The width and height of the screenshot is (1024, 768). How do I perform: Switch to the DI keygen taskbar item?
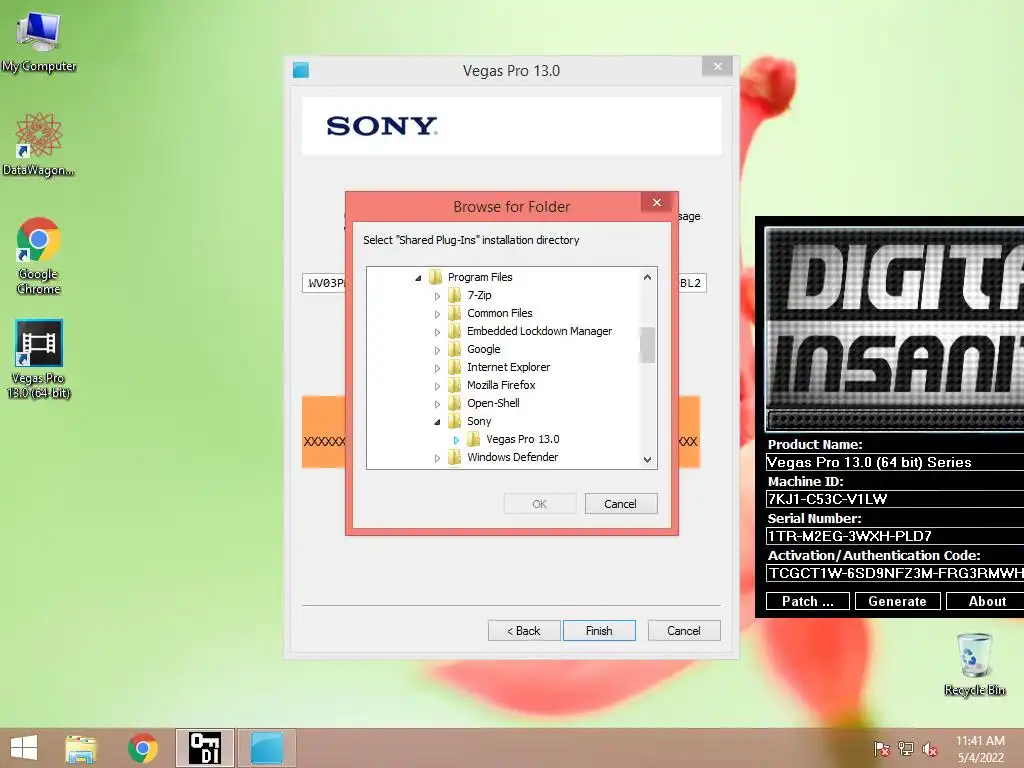point(204,748)
